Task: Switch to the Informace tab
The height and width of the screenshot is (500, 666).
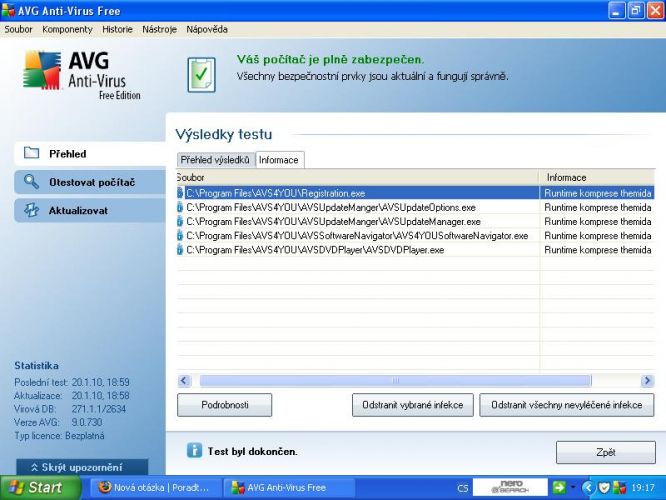Action: coord(279,160)
